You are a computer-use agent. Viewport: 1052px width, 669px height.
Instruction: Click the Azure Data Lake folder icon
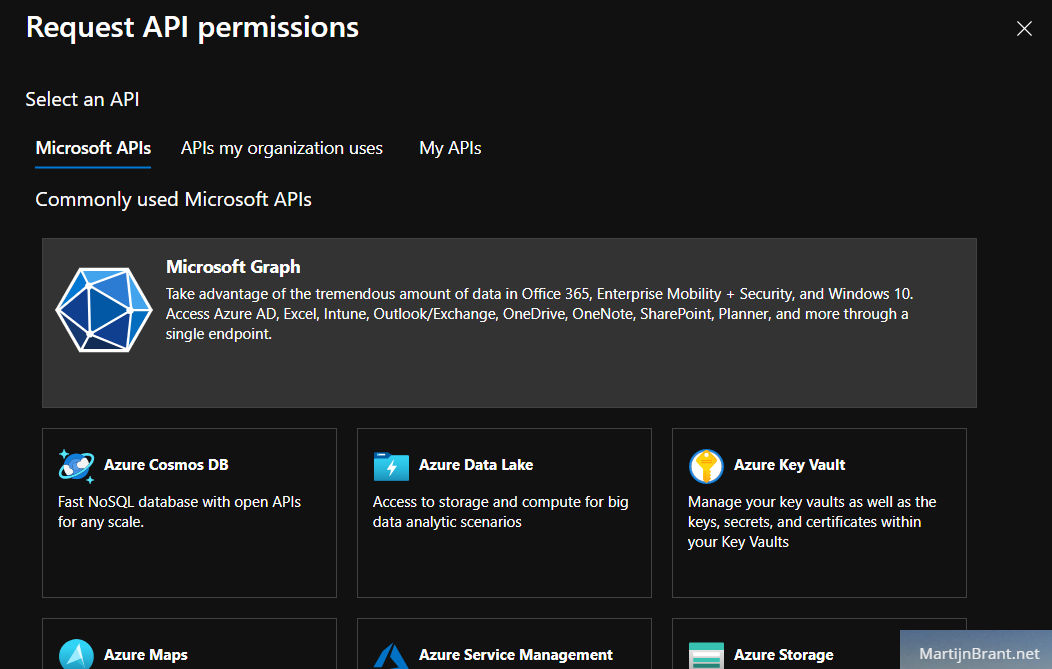tap(391, 466)
